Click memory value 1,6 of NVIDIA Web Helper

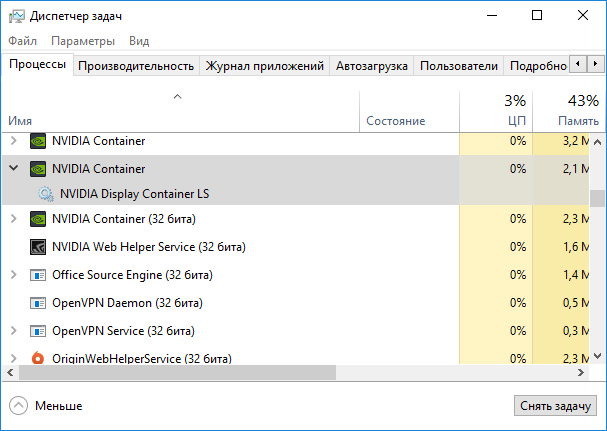(576, 247)
